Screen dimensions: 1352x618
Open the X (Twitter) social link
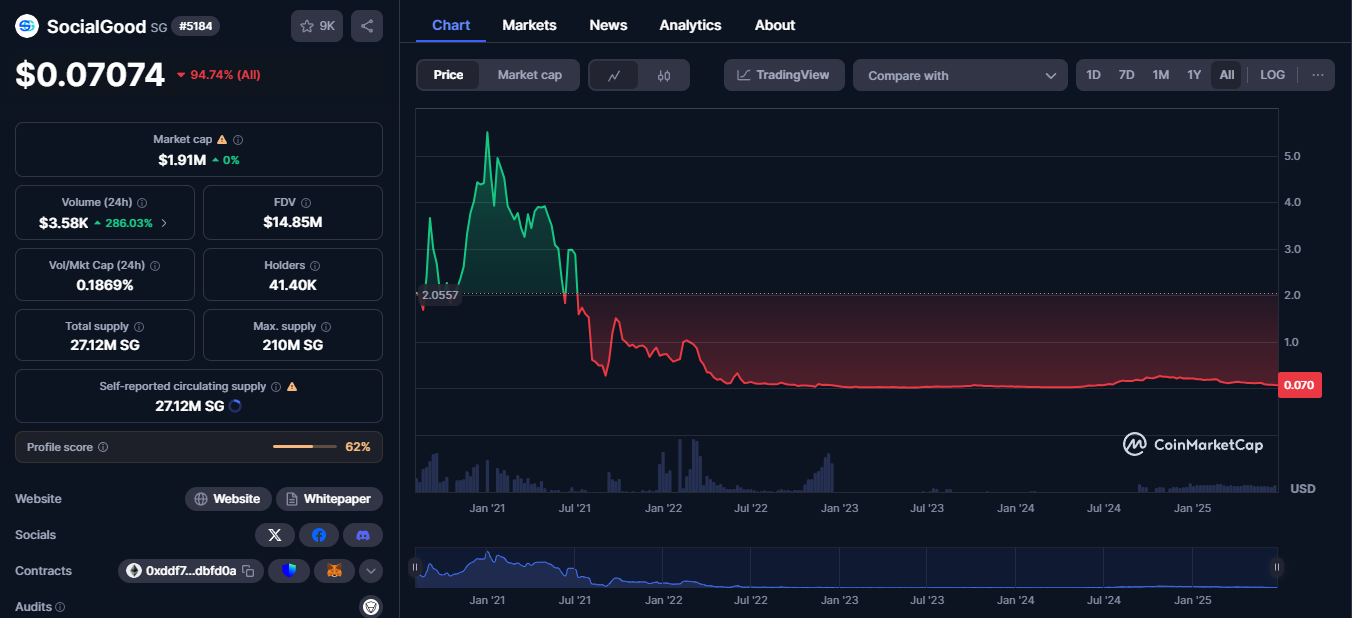[275, 535]
